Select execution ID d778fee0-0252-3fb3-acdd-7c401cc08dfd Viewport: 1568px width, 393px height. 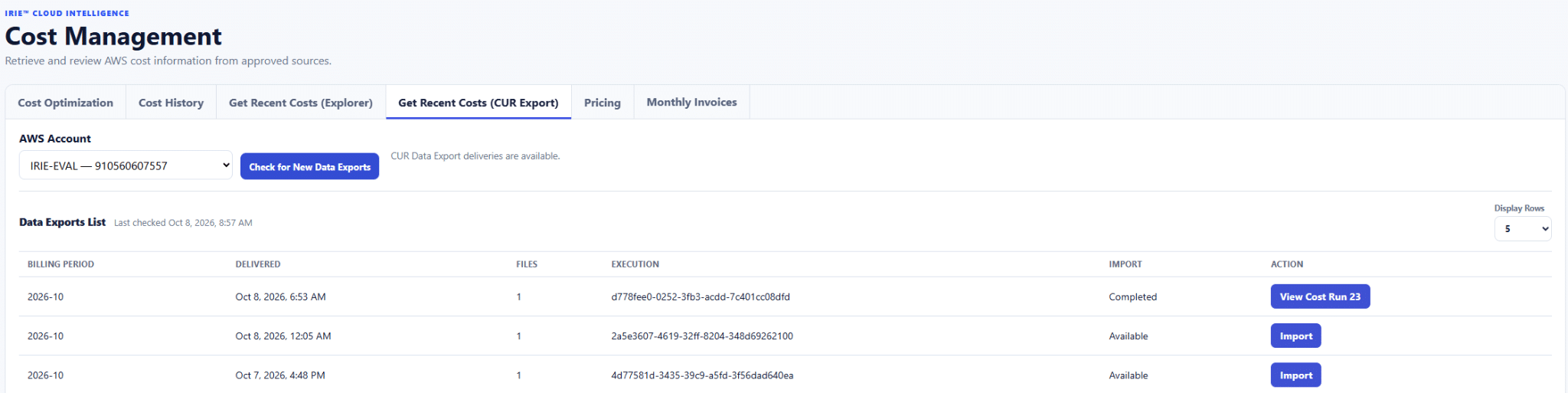tap(701, 296)
